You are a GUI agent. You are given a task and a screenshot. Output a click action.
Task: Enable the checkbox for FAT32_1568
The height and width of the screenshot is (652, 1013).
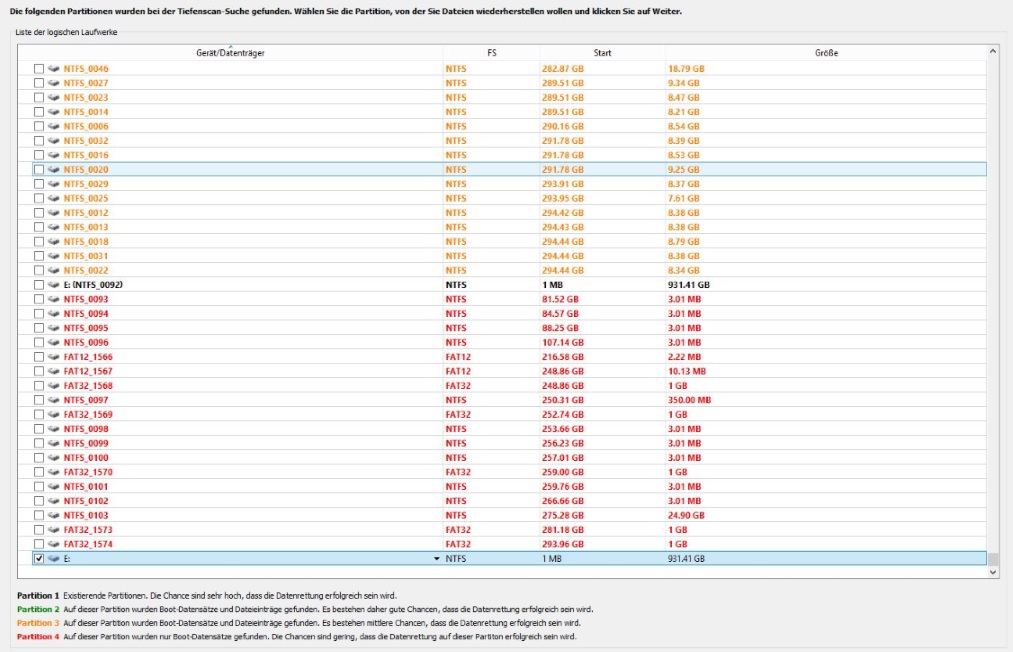(39, 386)
